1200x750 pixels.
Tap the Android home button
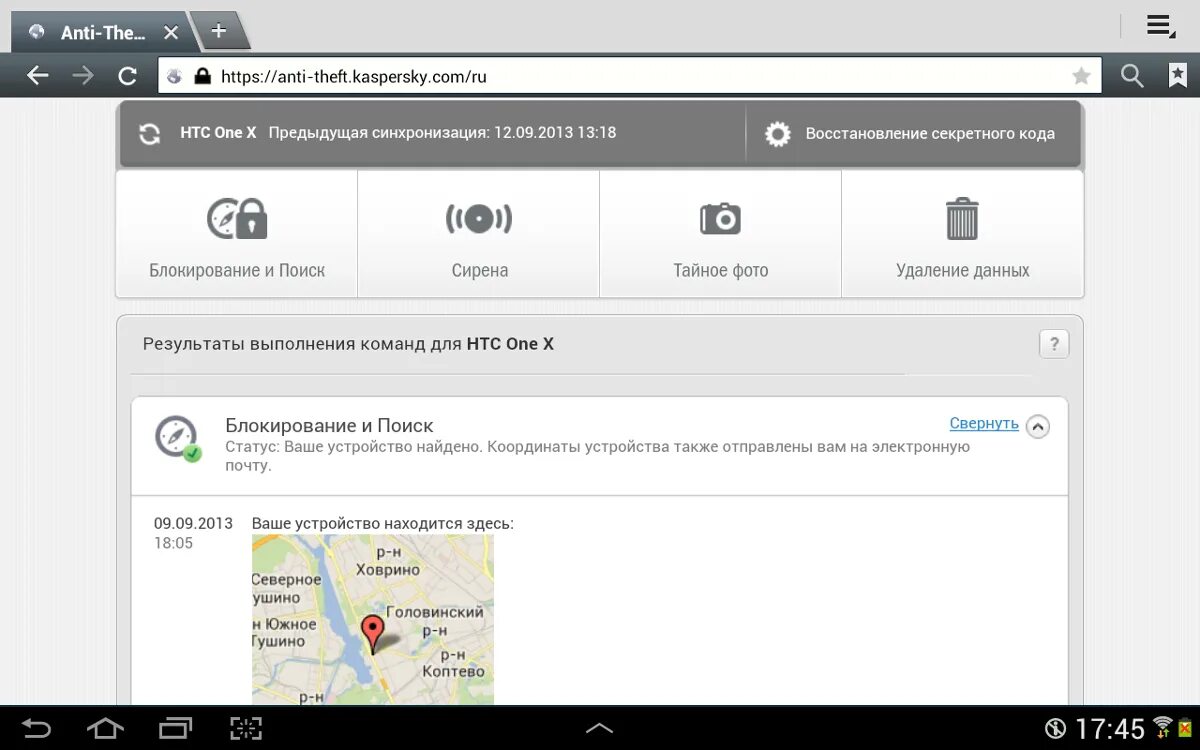pos(104,728)
